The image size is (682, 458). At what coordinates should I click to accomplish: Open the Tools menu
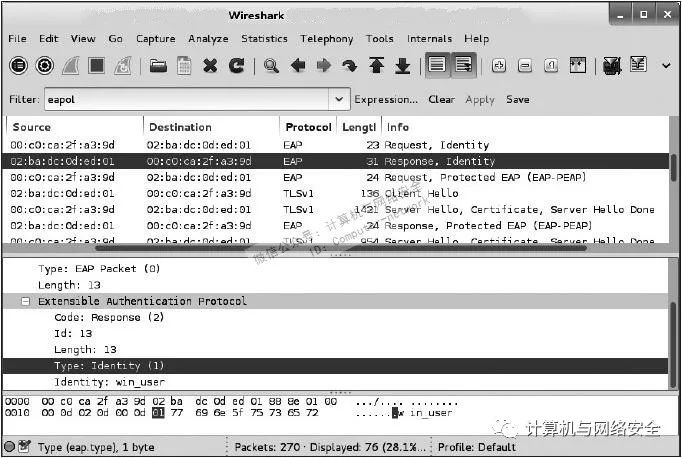tap(380, 39)
